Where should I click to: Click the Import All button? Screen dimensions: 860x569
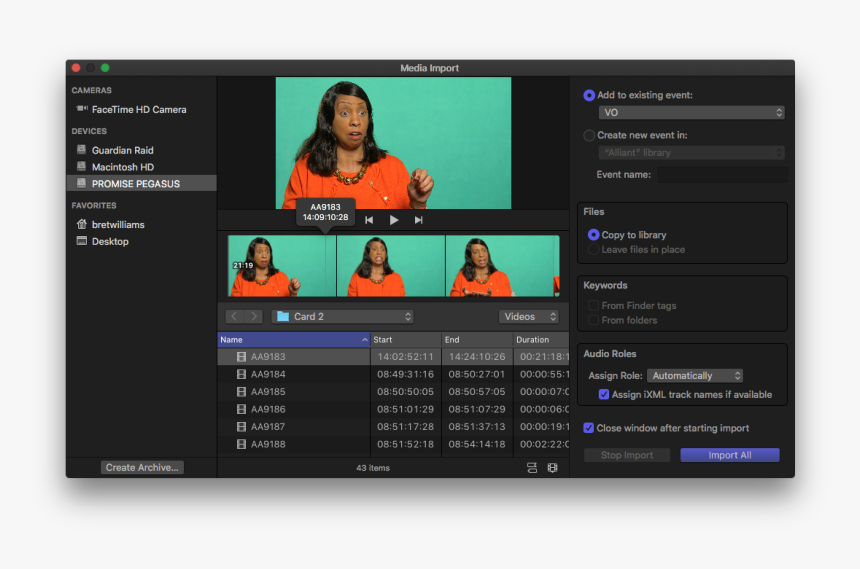click(x=729, y=455)
